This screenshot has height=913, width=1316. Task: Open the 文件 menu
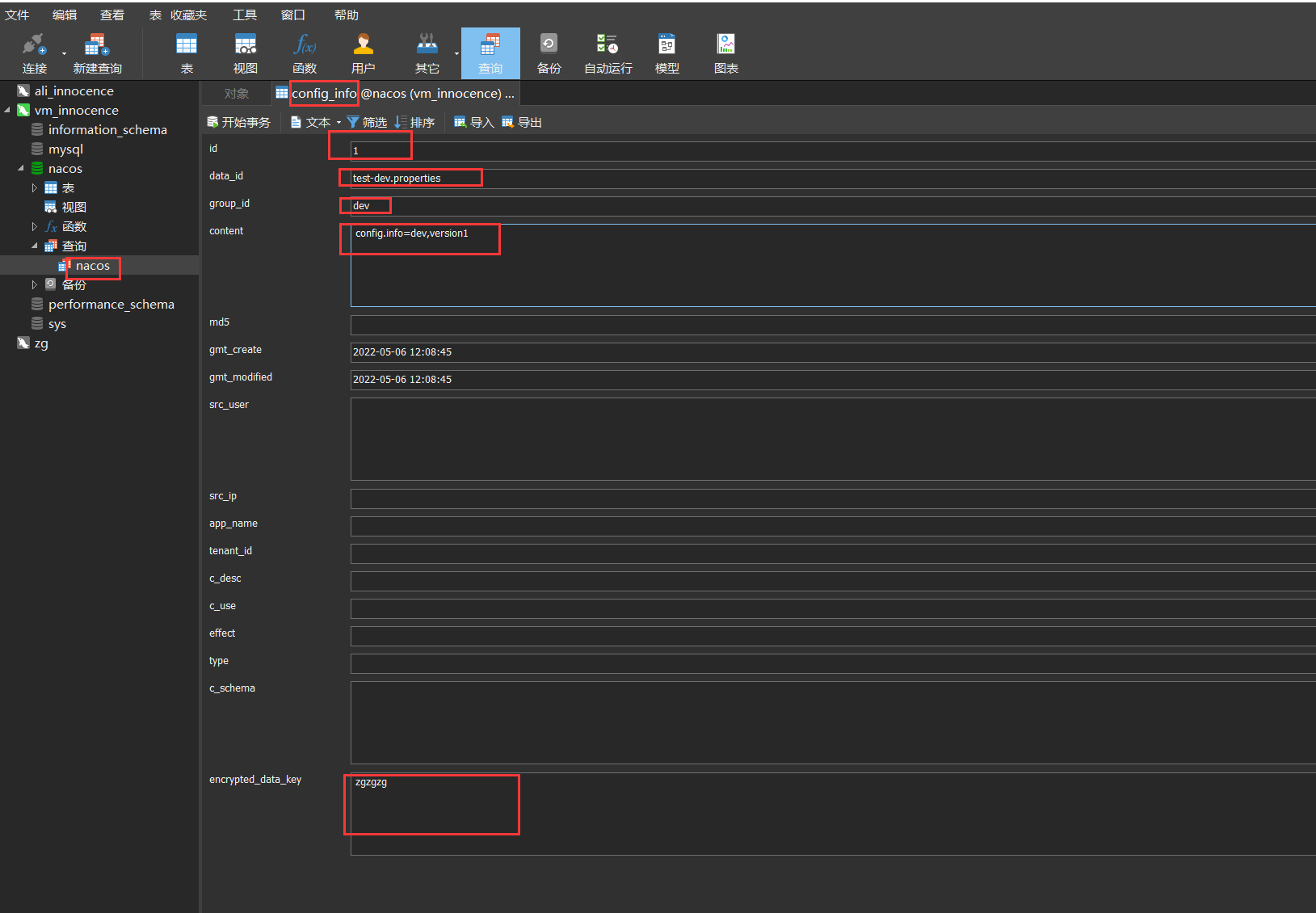pos(17,15)
